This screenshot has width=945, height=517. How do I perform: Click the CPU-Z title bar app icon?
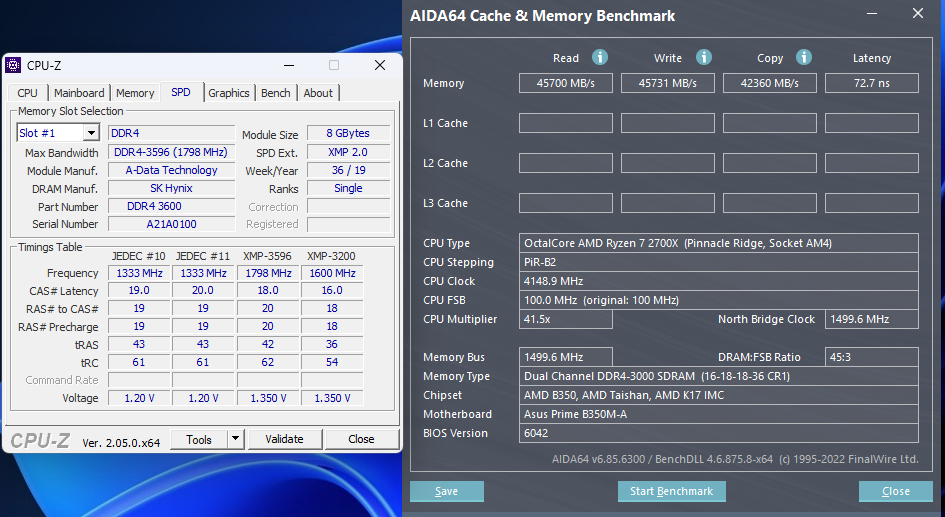[x=13, y=65]
